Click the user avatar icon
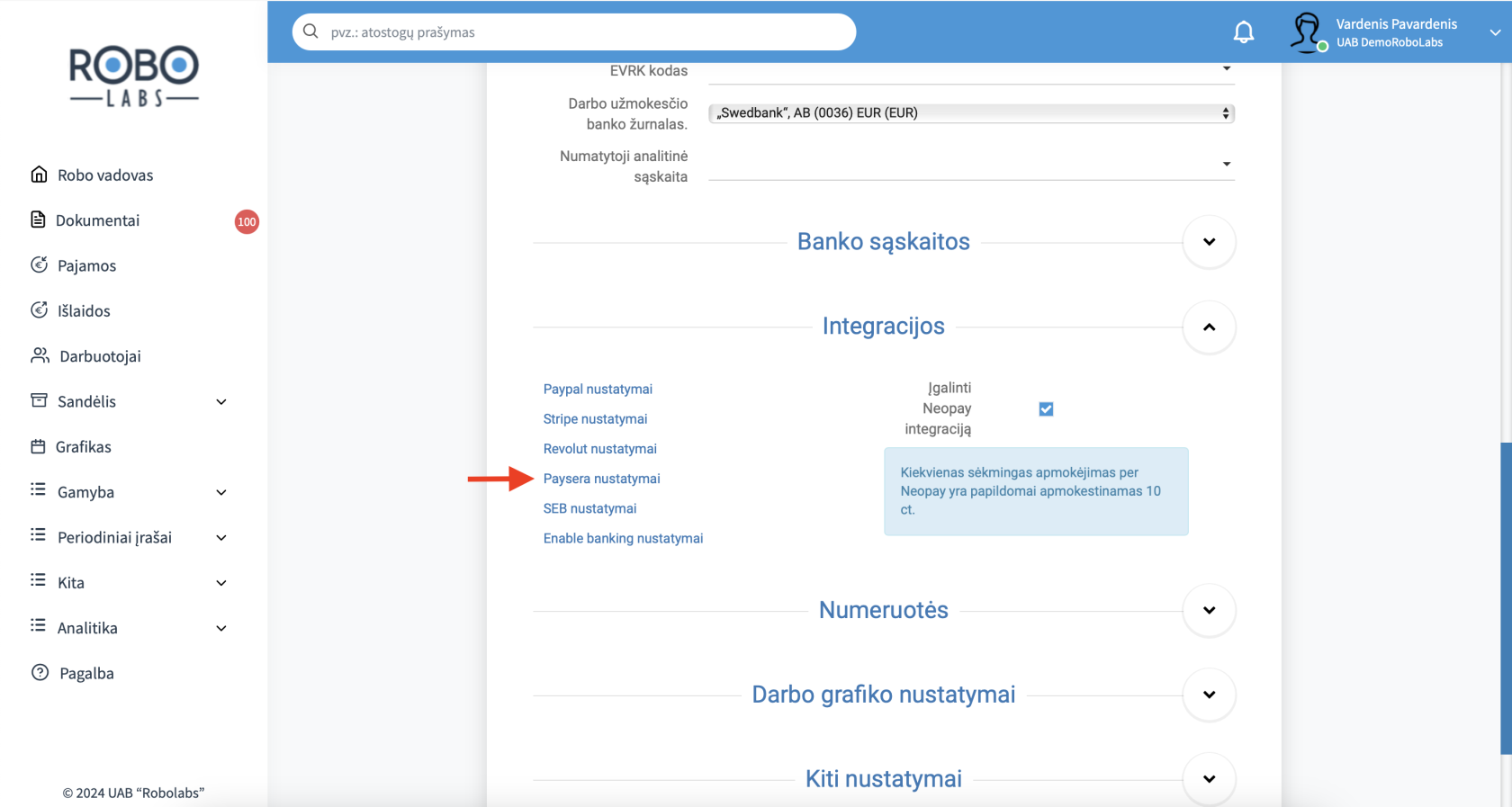Screen dimensions: 1512x807 pos(1307,32)
